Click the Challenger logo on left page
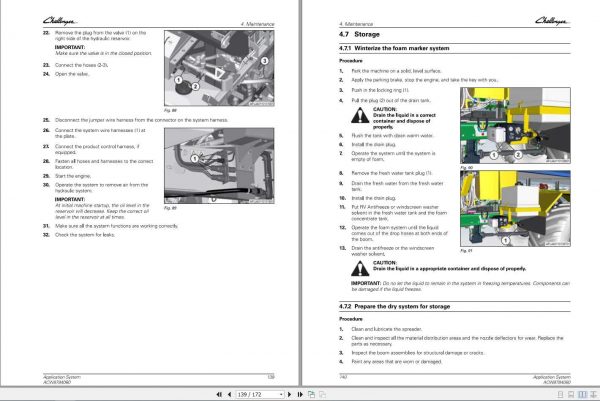Screen dimensions: 600x401 [x=60, y=21]
